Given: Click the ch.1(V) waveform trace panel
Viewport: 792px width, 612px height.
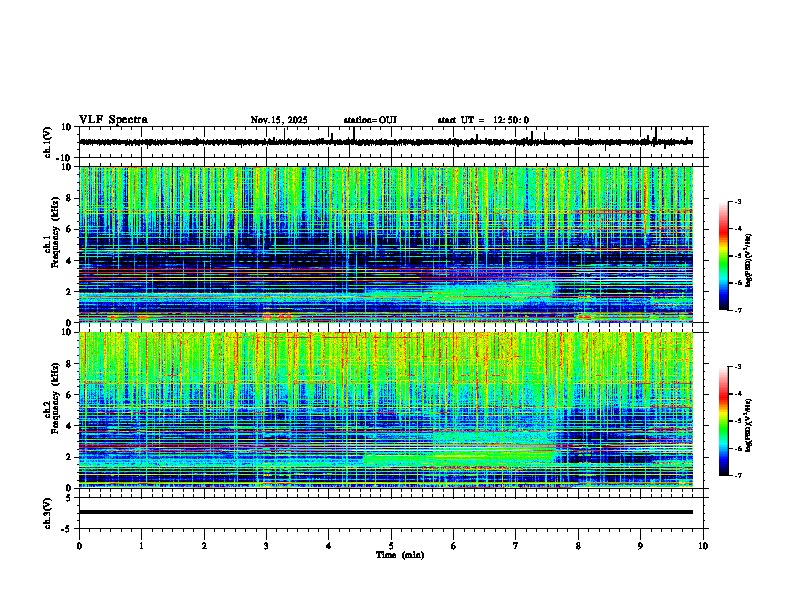Looking at the screenshot, I should pyautogui.click(x=393, y=142).
